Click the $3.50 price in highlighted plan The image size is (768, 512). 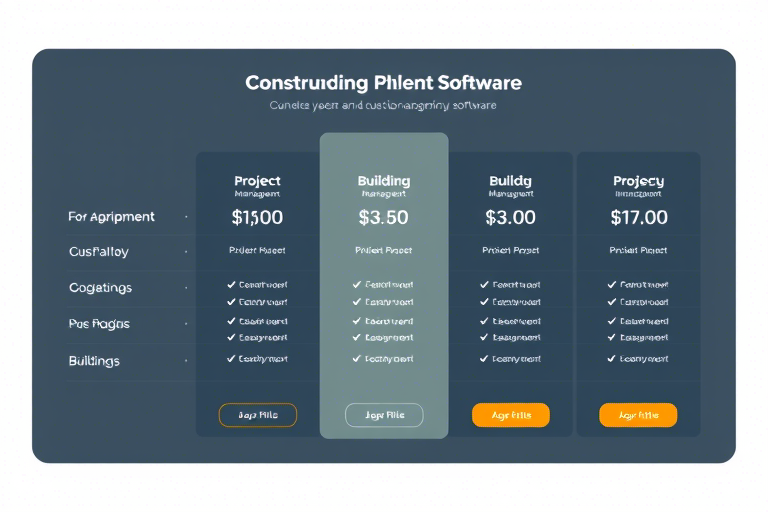click(x=384, y=218)
